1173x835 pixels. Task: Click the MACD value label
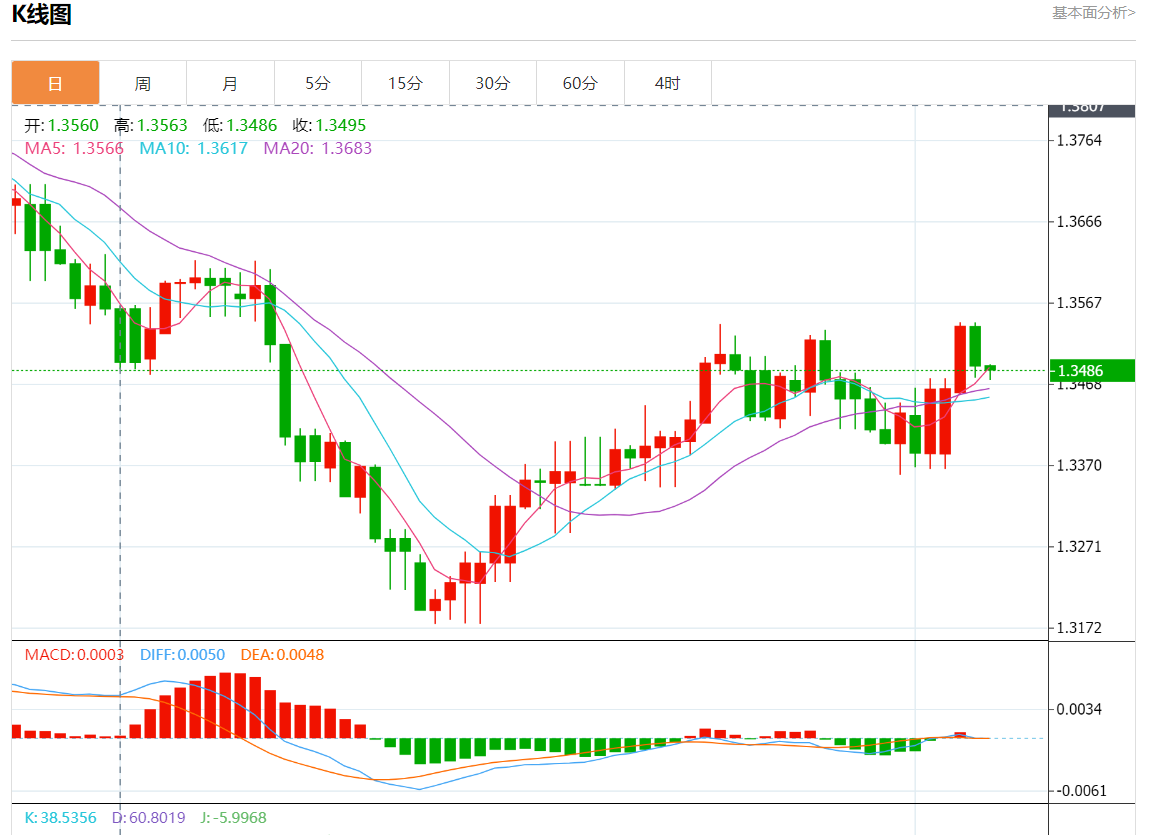[74, 655]
